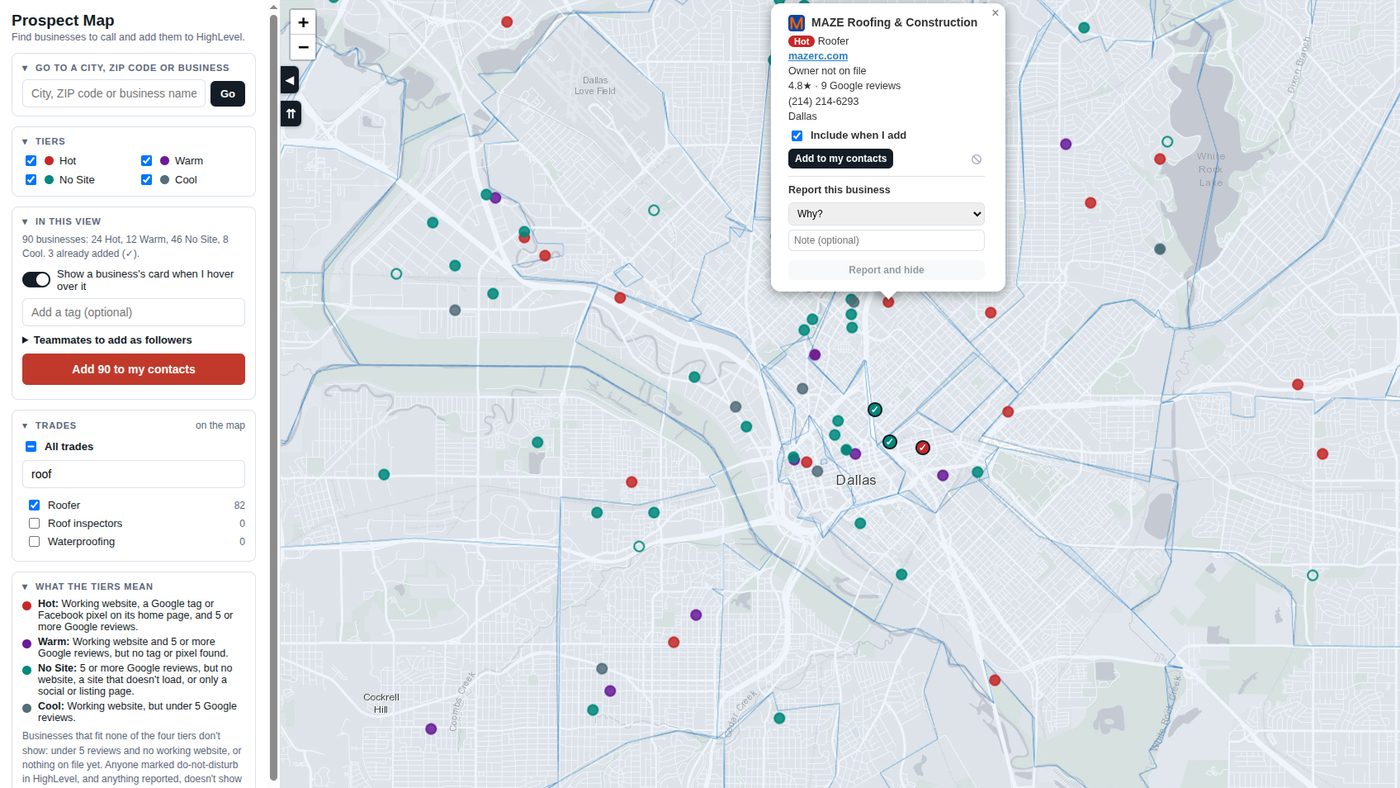
Task: Open the mazerc.com website link
Action: (818, 56)
